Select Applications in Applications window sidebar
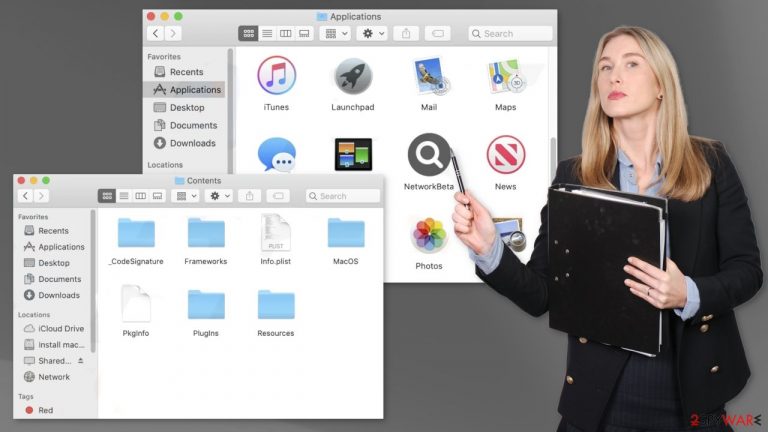This screenshot has height=432, width=768. click(x=185, y=90)
